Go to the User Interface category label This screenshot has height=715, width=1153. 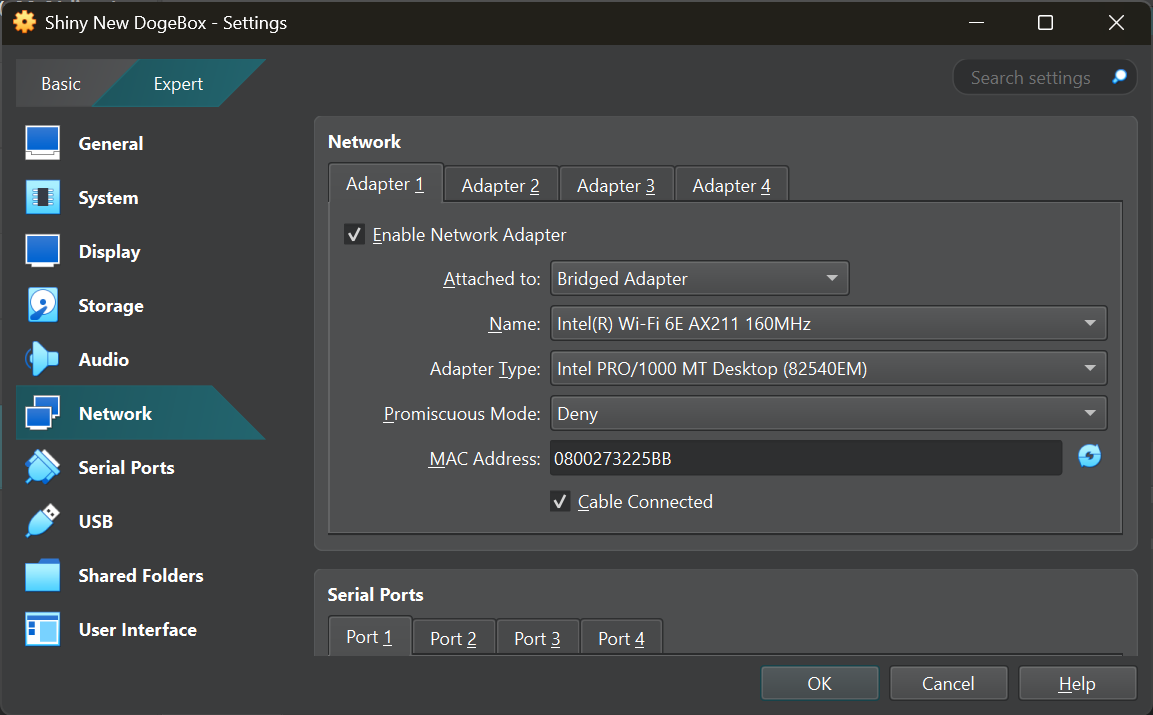(138, 630)
